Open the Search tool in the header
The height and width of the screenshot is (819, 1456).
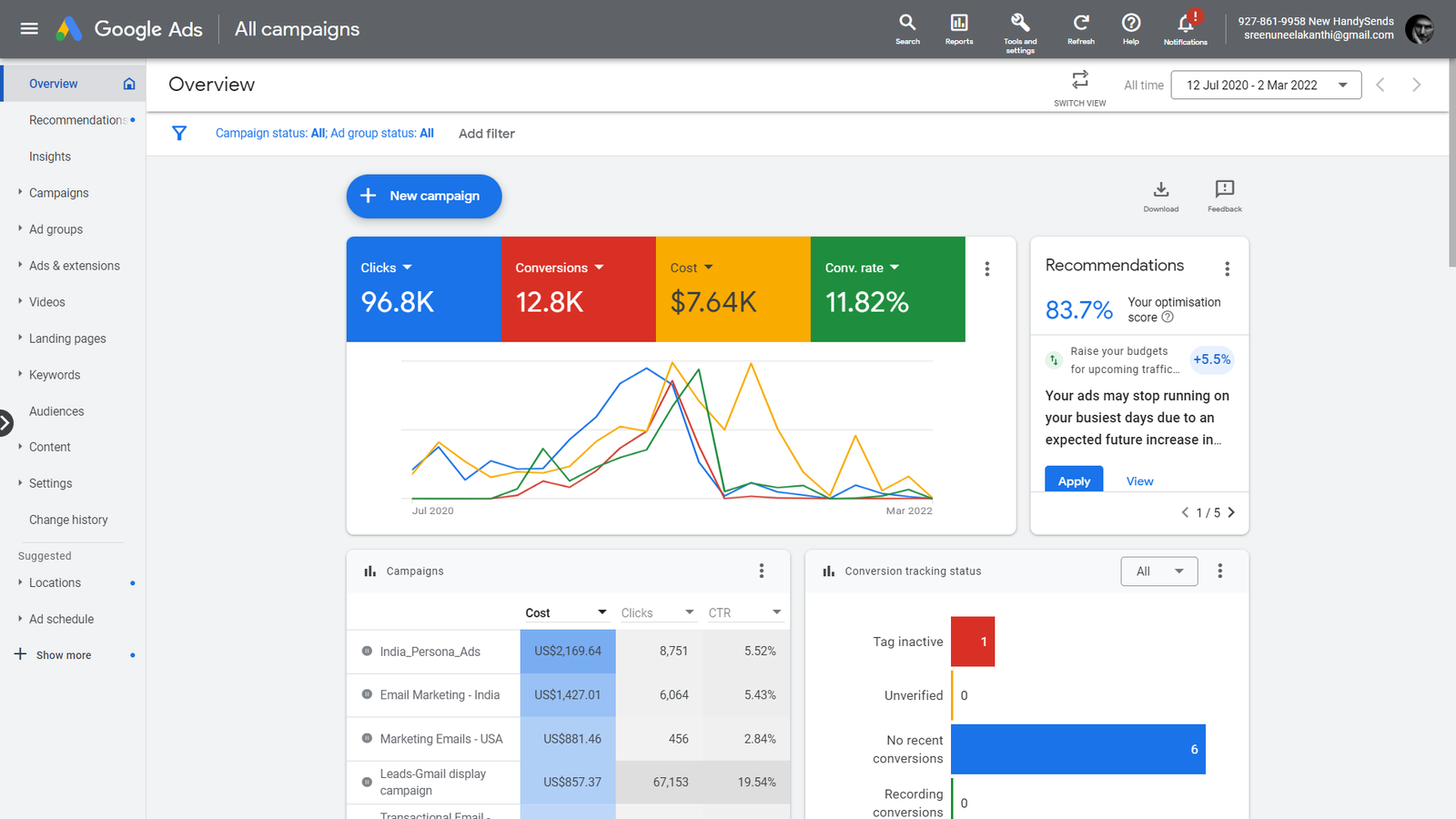click(907, 29)
